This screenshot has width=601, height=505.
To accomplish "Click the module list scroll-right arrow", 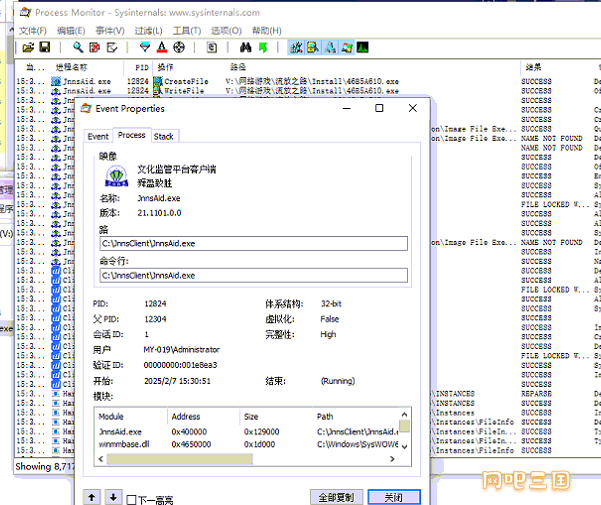I will point(392,459).
